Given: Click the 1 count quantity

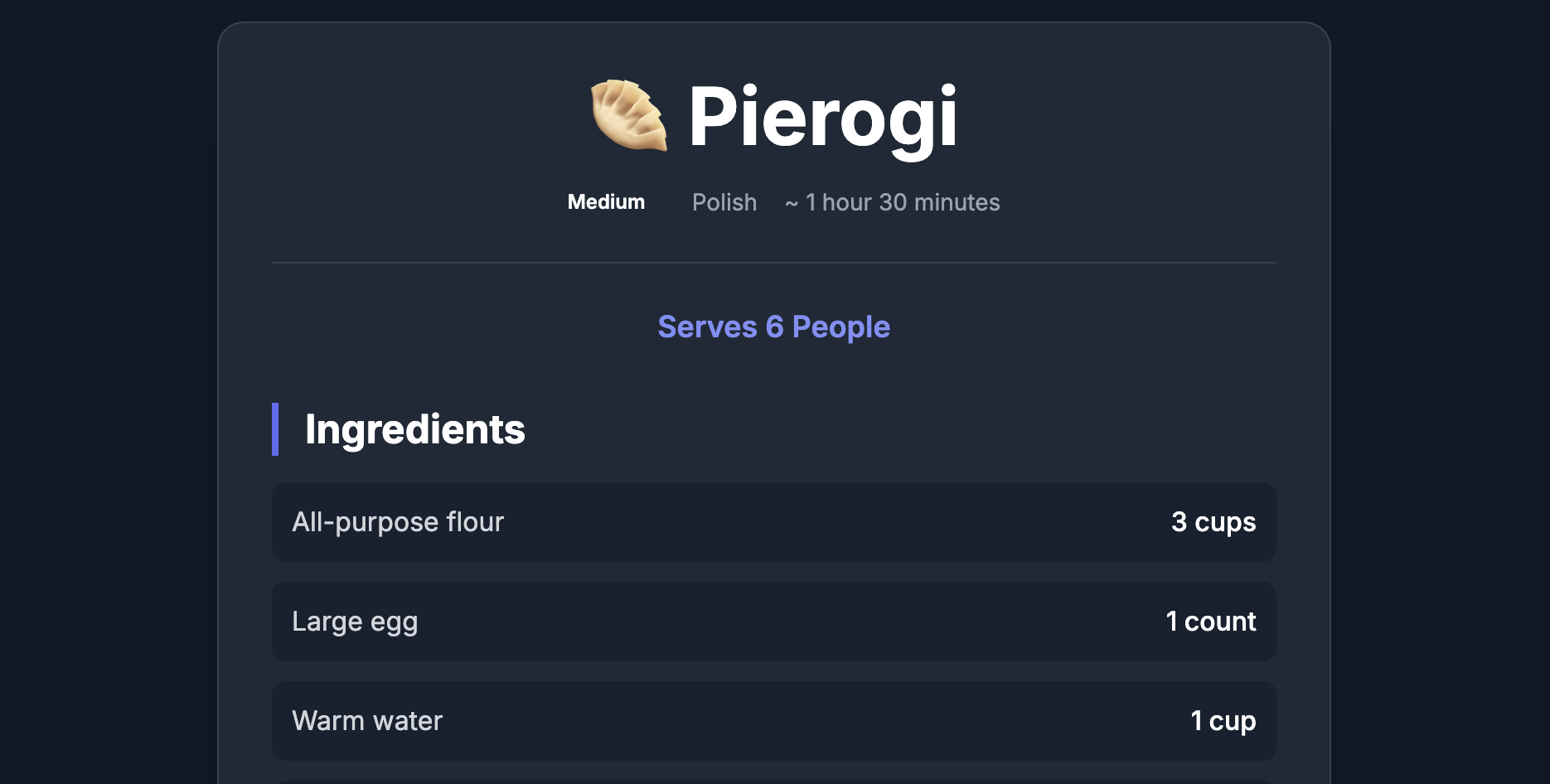Looking at the screenshot, I should pos(1211,622).
